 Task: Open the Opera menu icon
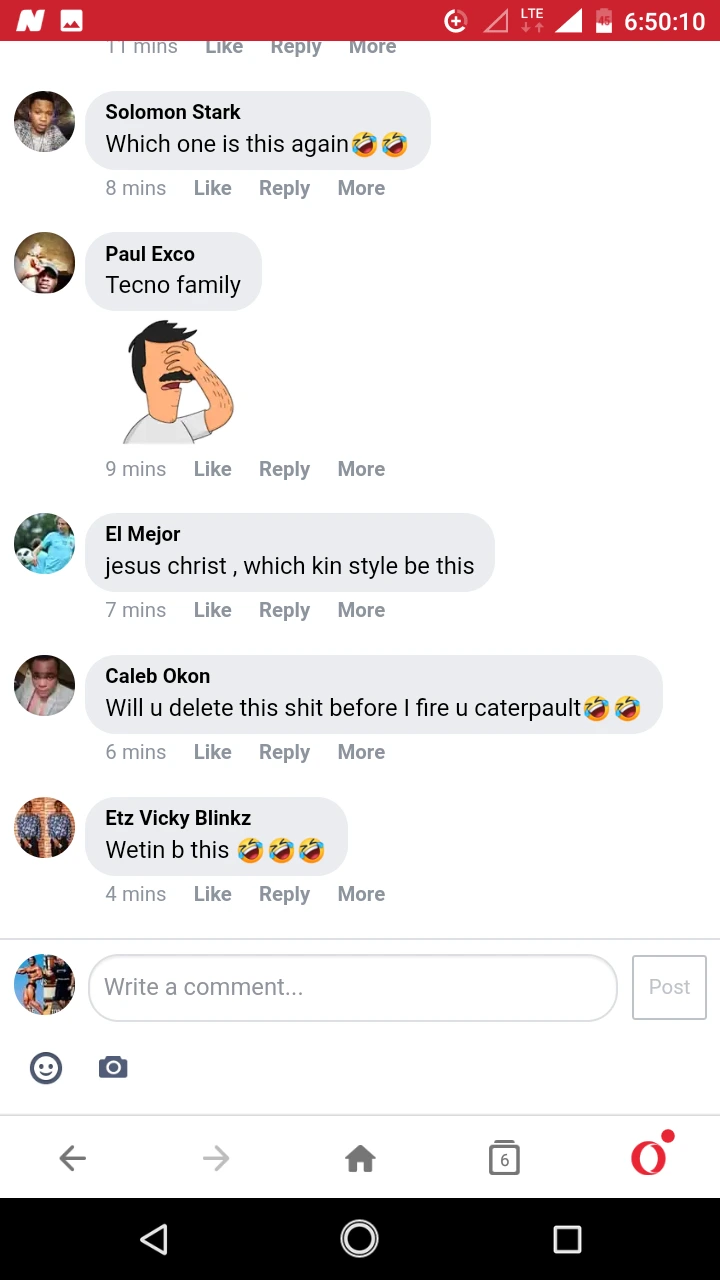coord(648,1158)
